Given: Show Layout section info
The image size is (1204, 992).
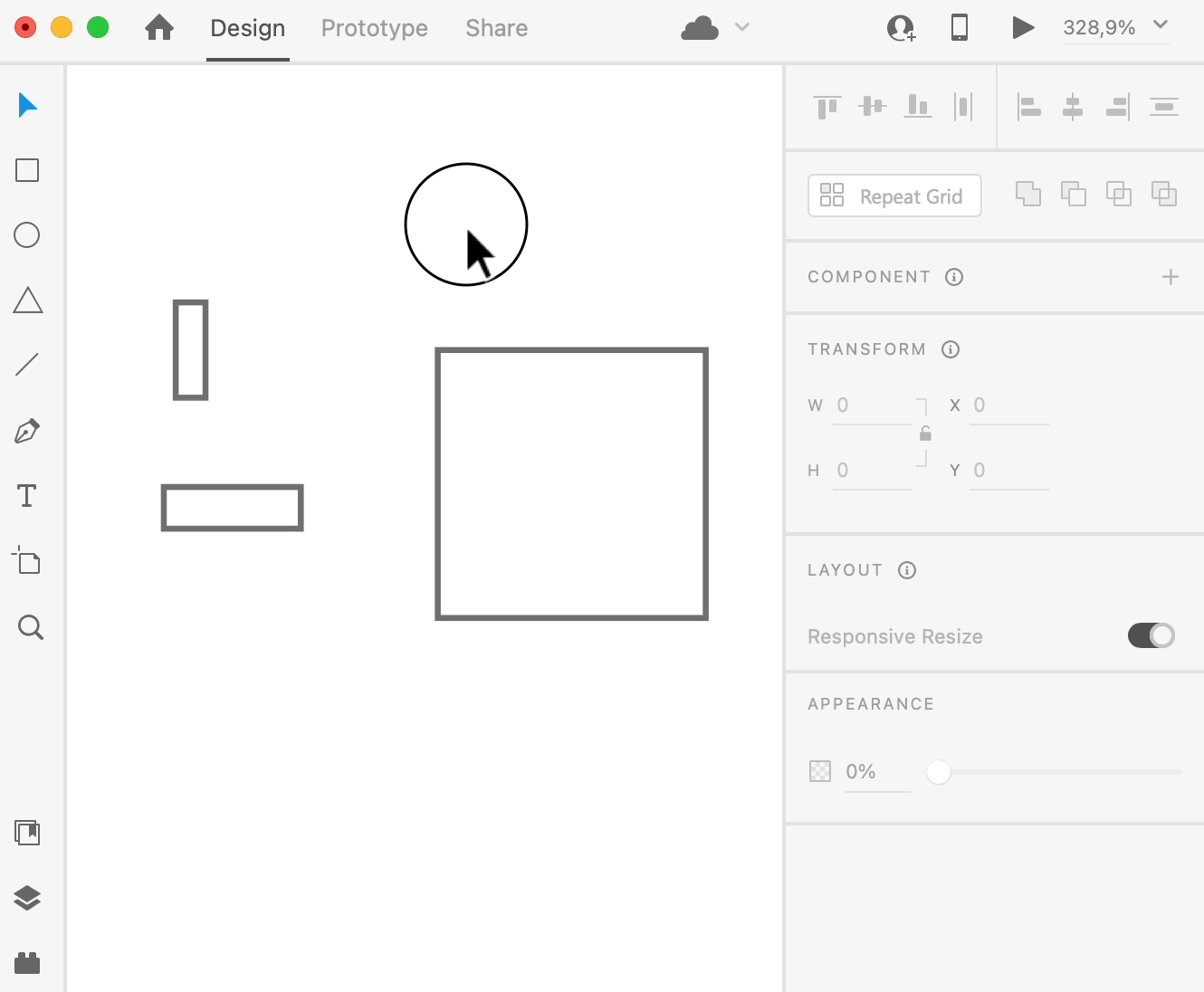Looking at the screenshot, I should [907, 570].
